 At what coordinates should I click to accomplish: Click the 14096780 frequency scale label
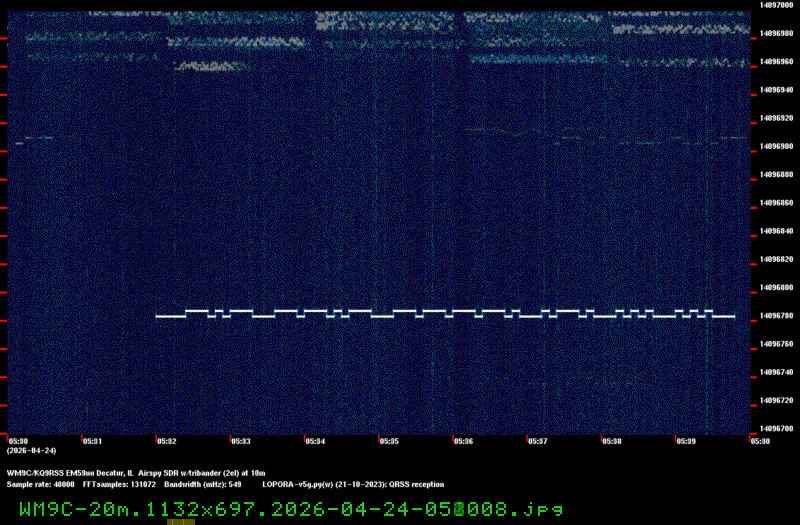[x=775, y=316]
